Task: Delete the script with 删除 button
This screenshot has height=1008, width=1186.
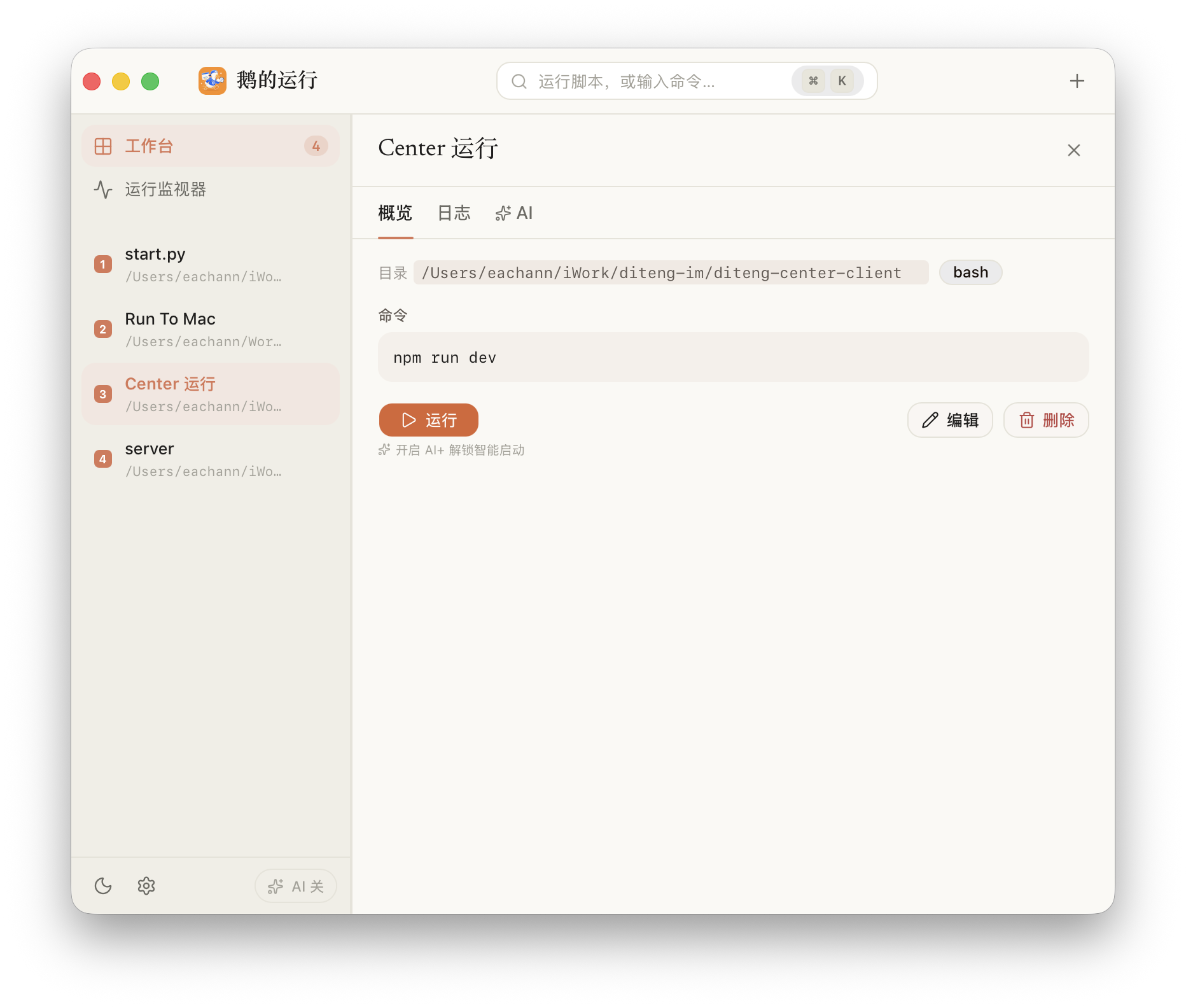Action: click(x=1046, y=420)
